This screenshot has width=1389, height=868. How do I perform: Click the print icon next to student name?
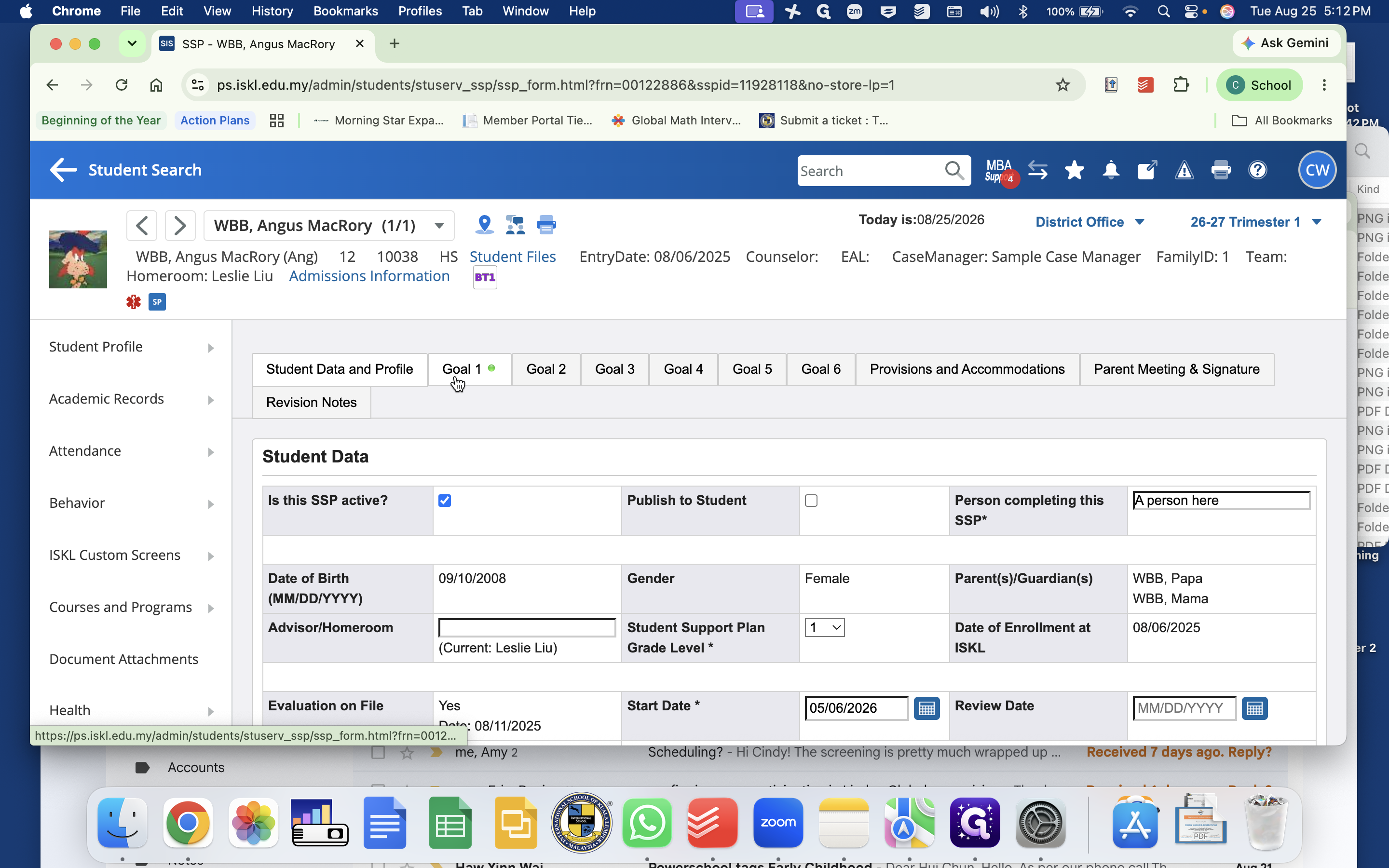[546, 224]
